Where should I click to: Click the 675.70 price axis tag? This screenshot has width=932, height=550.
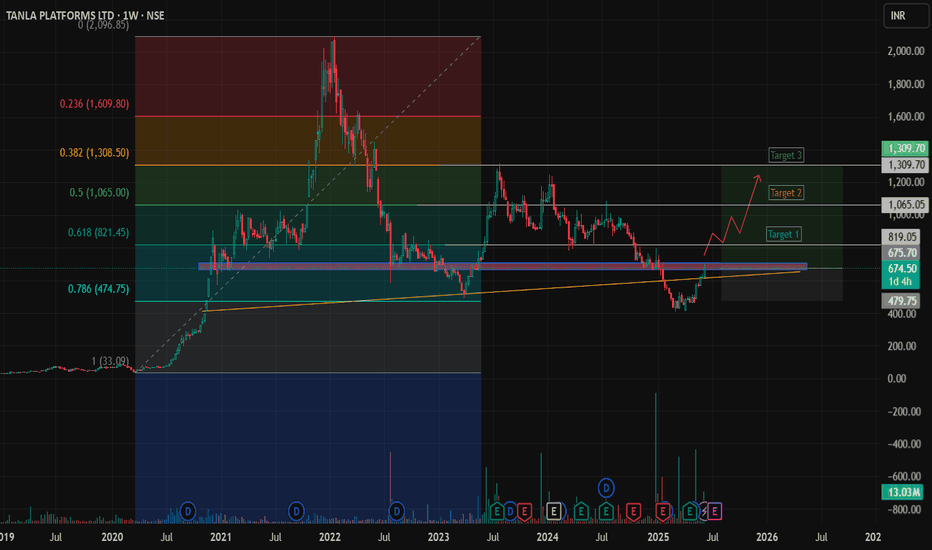point(902,253)
